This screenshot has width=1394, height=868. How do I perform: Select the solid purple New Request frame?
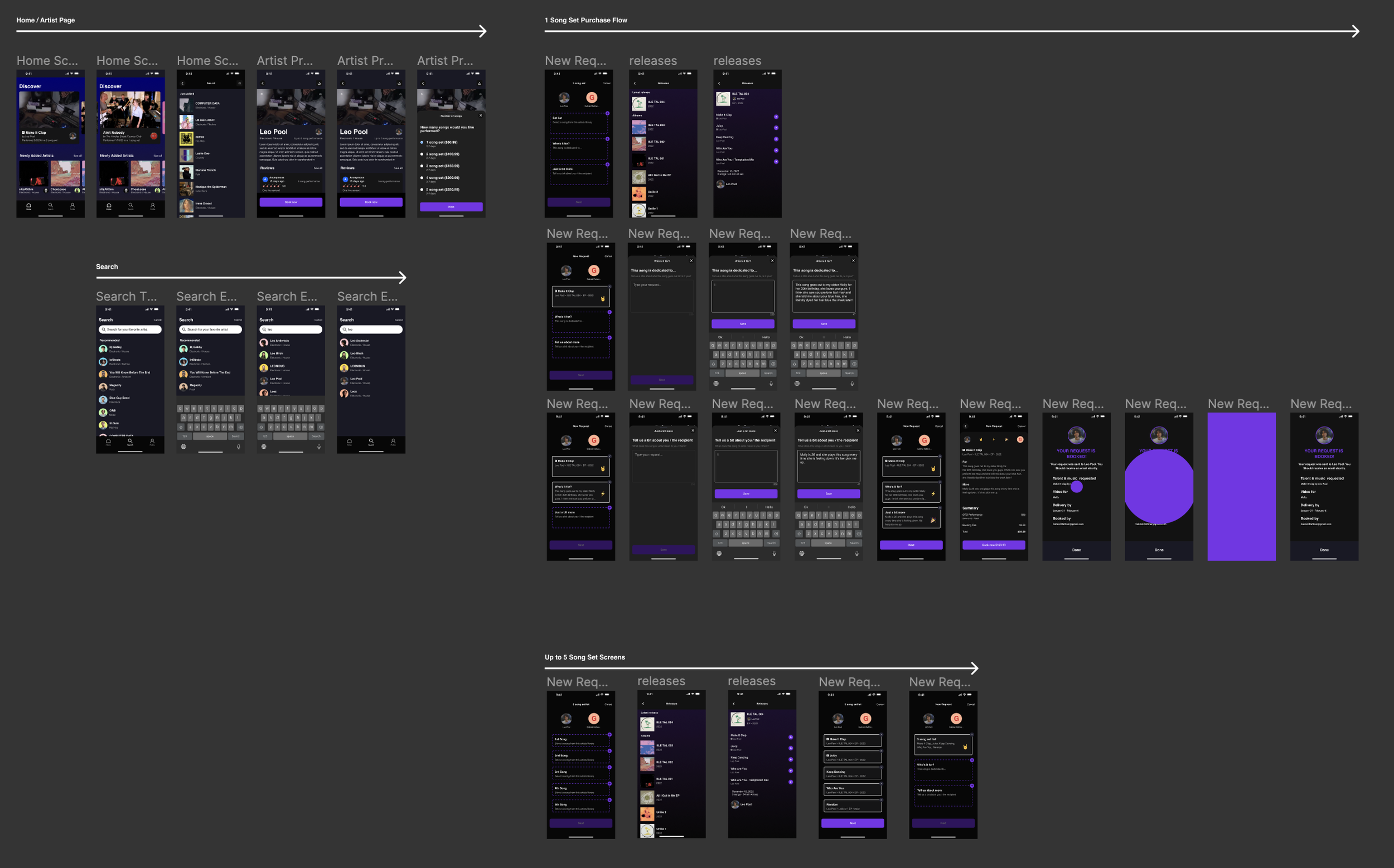coord(1241,486)
